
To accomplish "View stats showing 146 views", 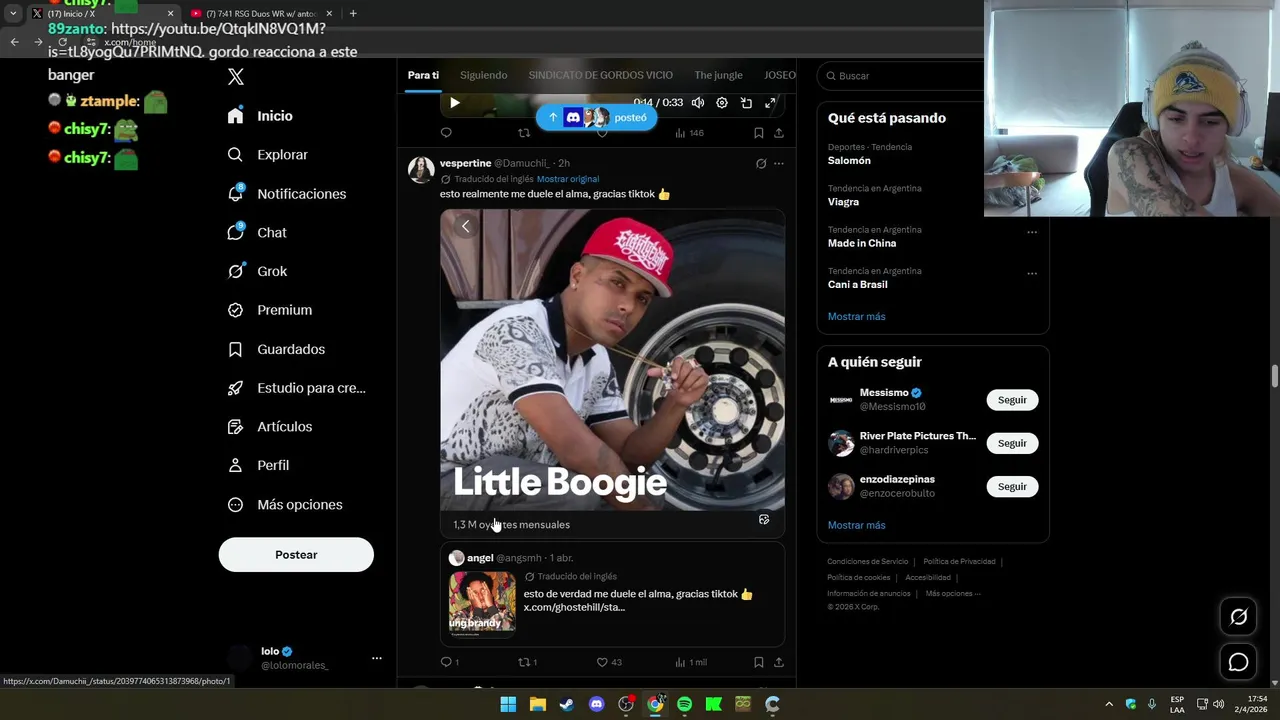I will coord(689,133).
